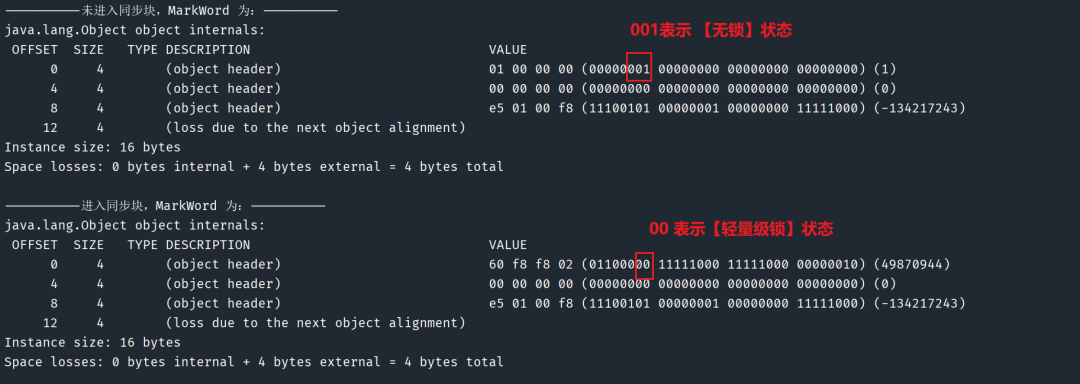Click the last 'Space losses' line at bottom
1080x384 pixels.
pos(253,362)
